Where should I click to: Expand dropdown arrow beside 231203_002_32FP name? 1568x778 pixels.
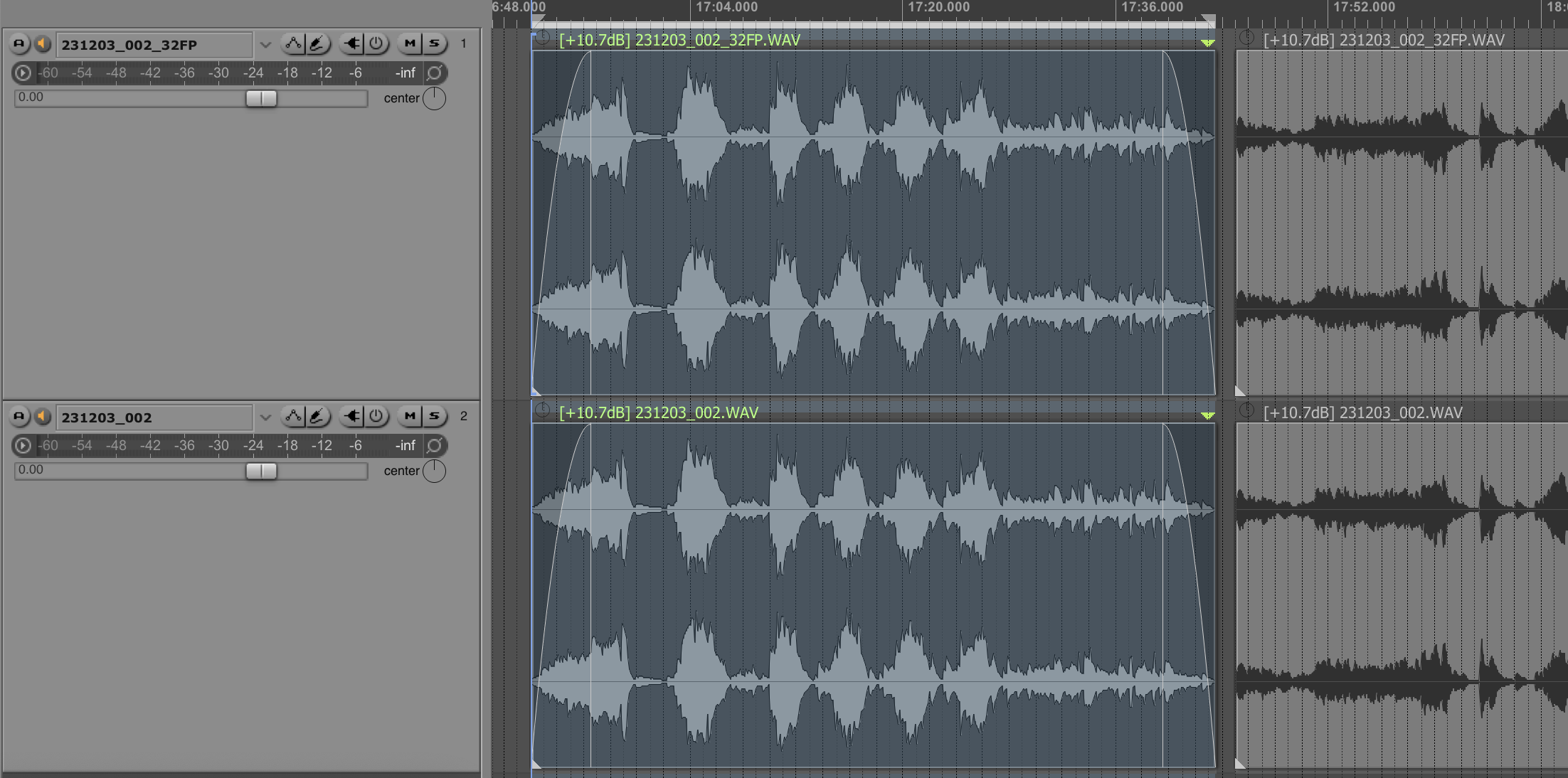(x=265, y=44)
